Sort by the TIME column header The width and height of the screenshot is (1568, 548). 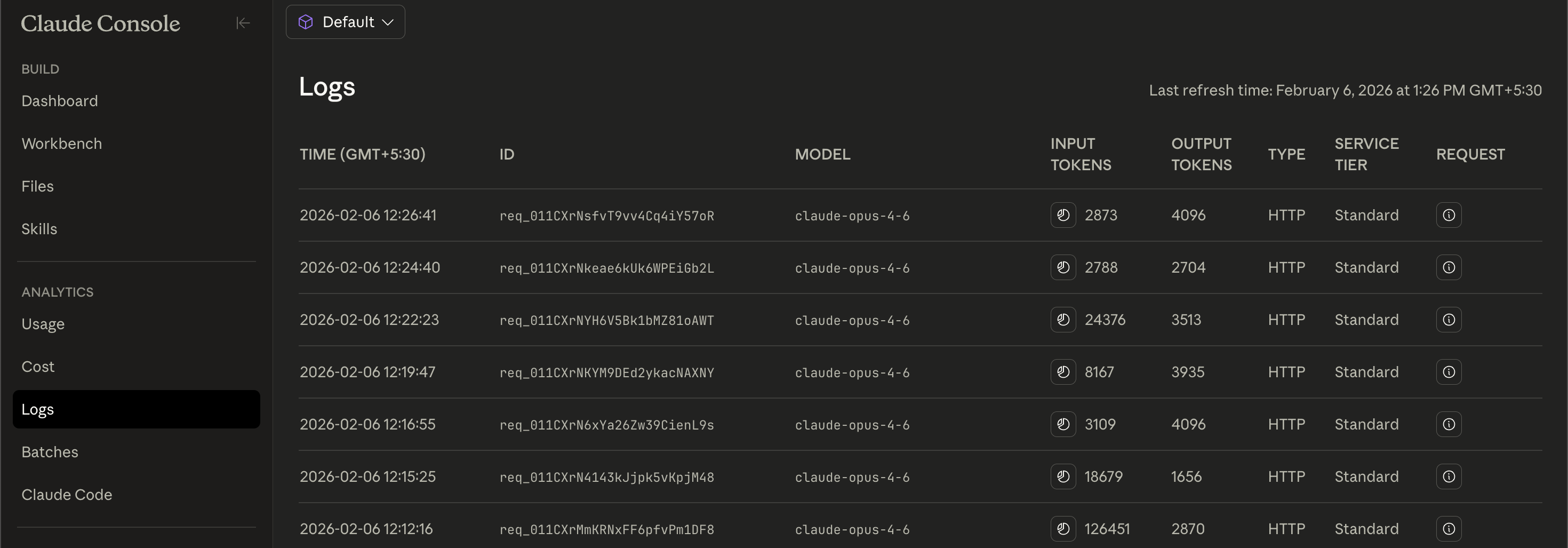coord(363,154)
